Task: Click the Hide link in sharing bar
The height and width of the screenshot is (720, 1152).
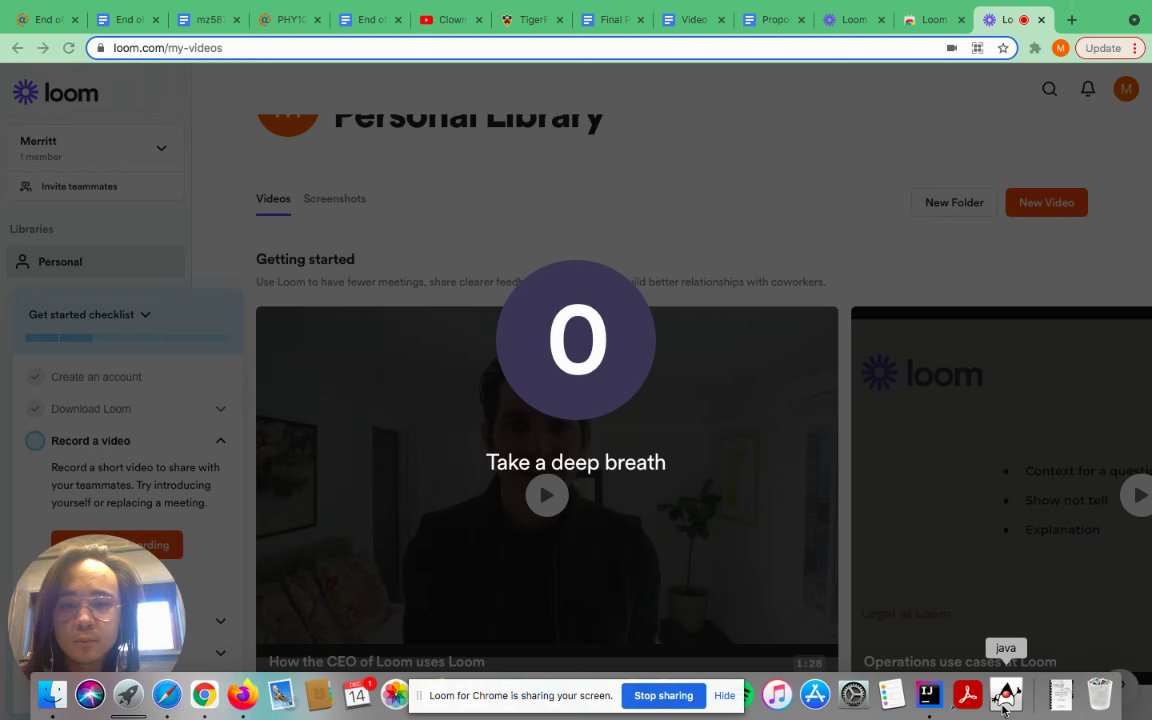Action: pos(724,696)
